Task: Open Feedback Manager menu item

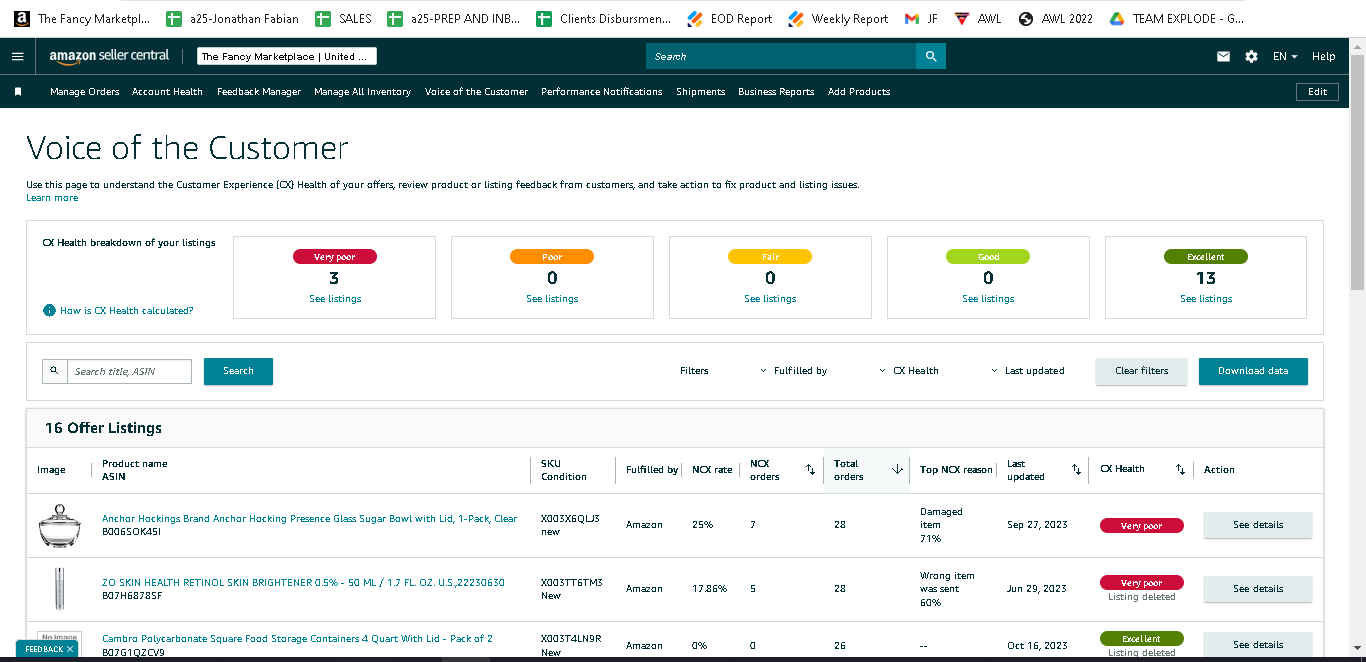Action: [259, 92]
